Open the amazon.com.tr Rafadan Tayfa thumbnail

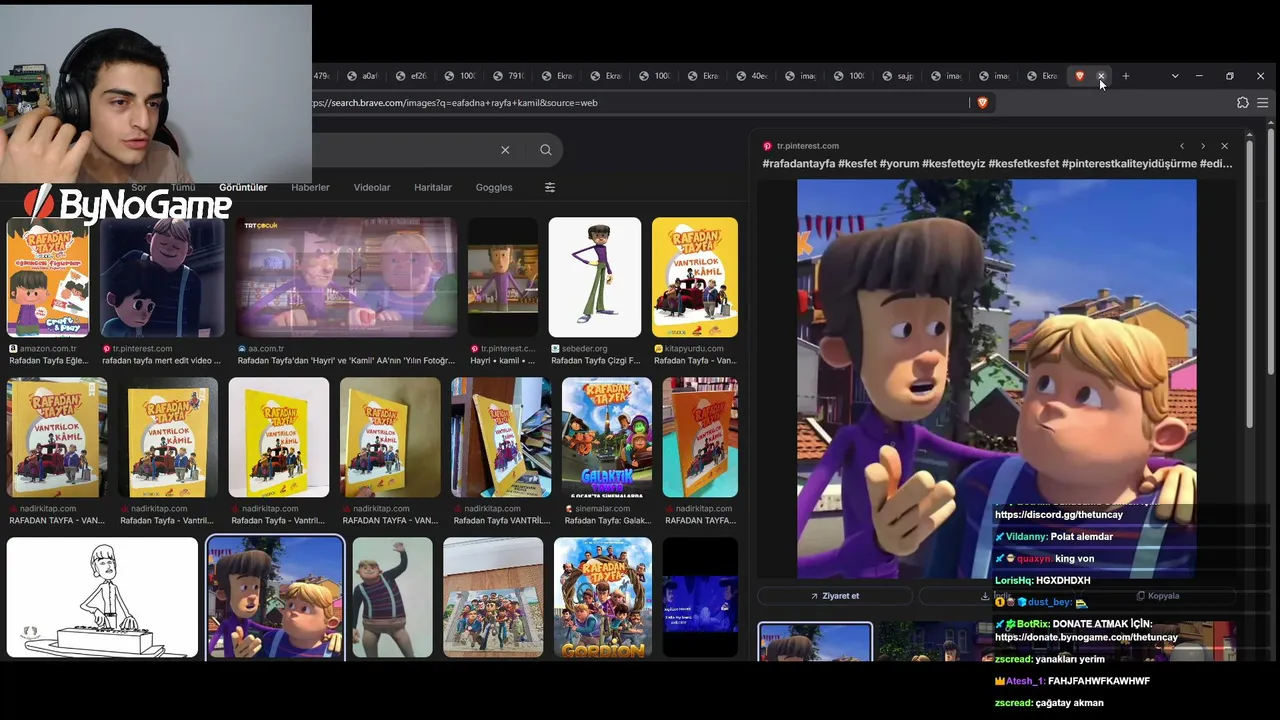coord(48,277)
